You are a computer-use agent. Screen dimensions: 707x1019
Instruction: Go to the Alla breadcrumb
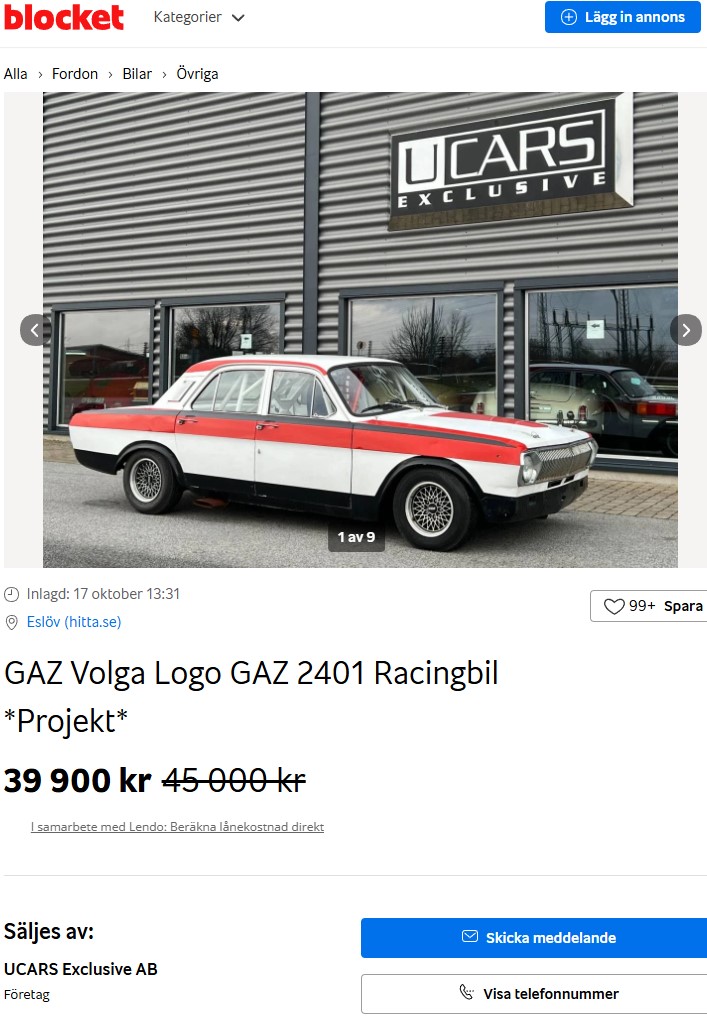(16, 74)
